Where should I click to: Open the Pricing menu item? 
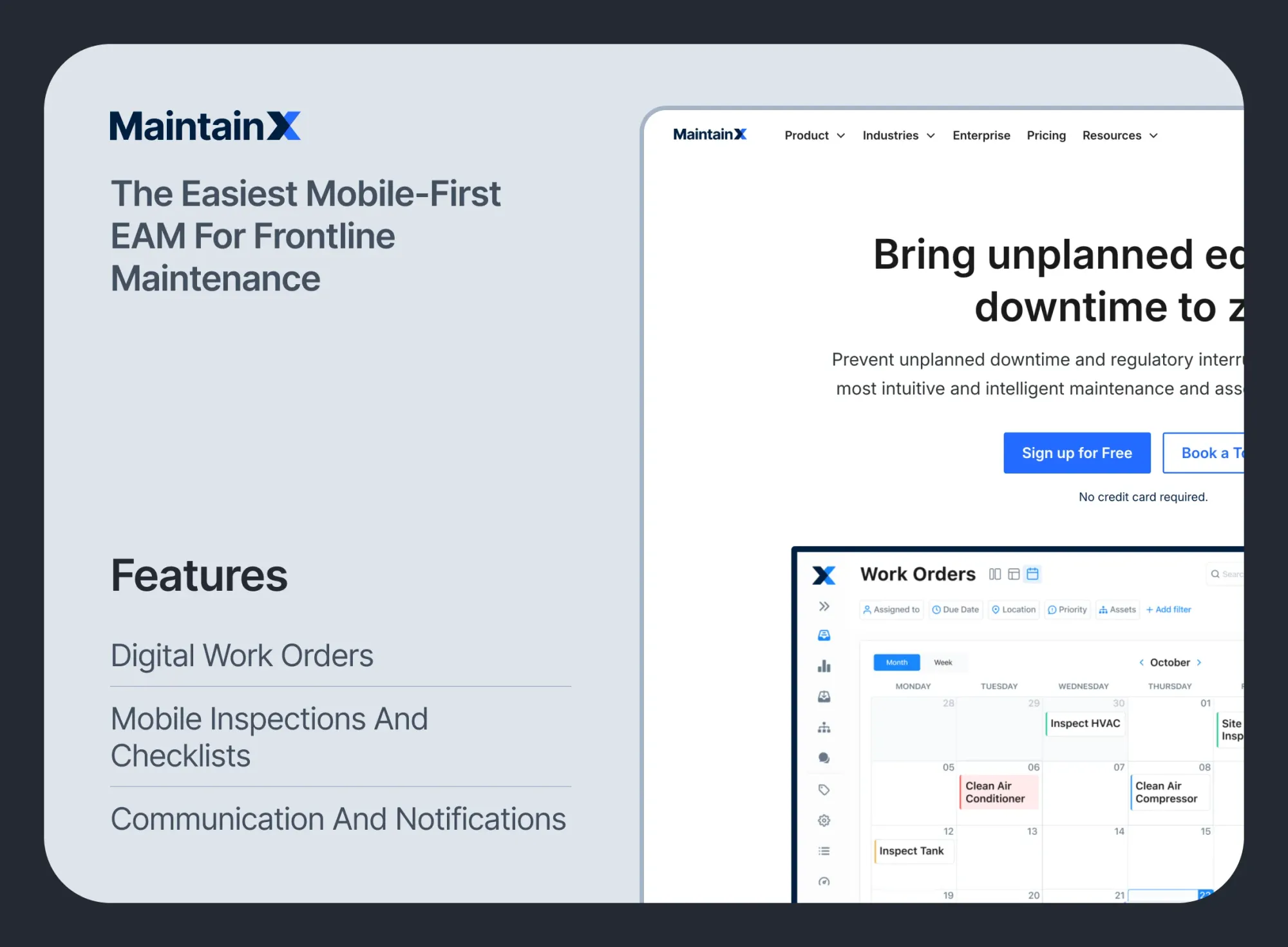(1046, 135)
